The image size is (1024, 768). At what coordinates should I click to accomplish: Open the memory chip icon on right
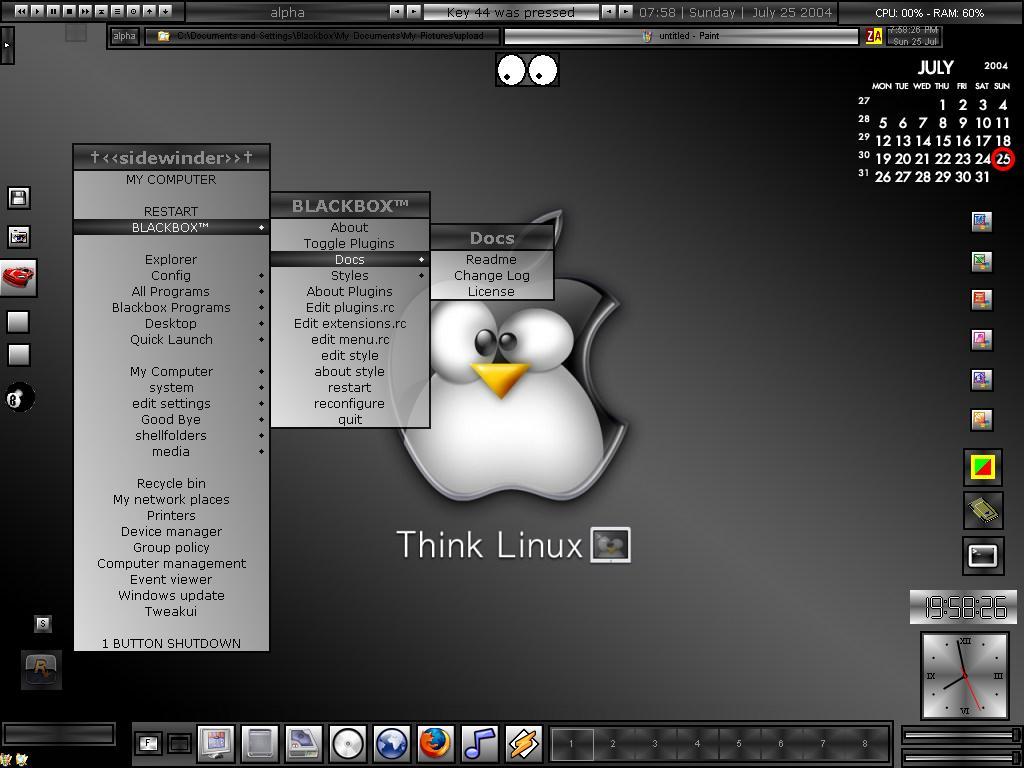click(x=983, y=511)
